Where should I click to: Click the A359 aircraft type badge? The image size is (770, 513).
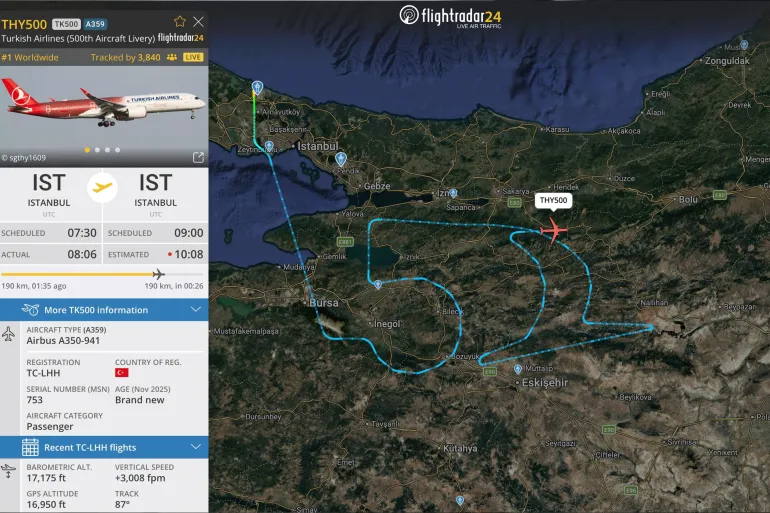pos(96,23)
